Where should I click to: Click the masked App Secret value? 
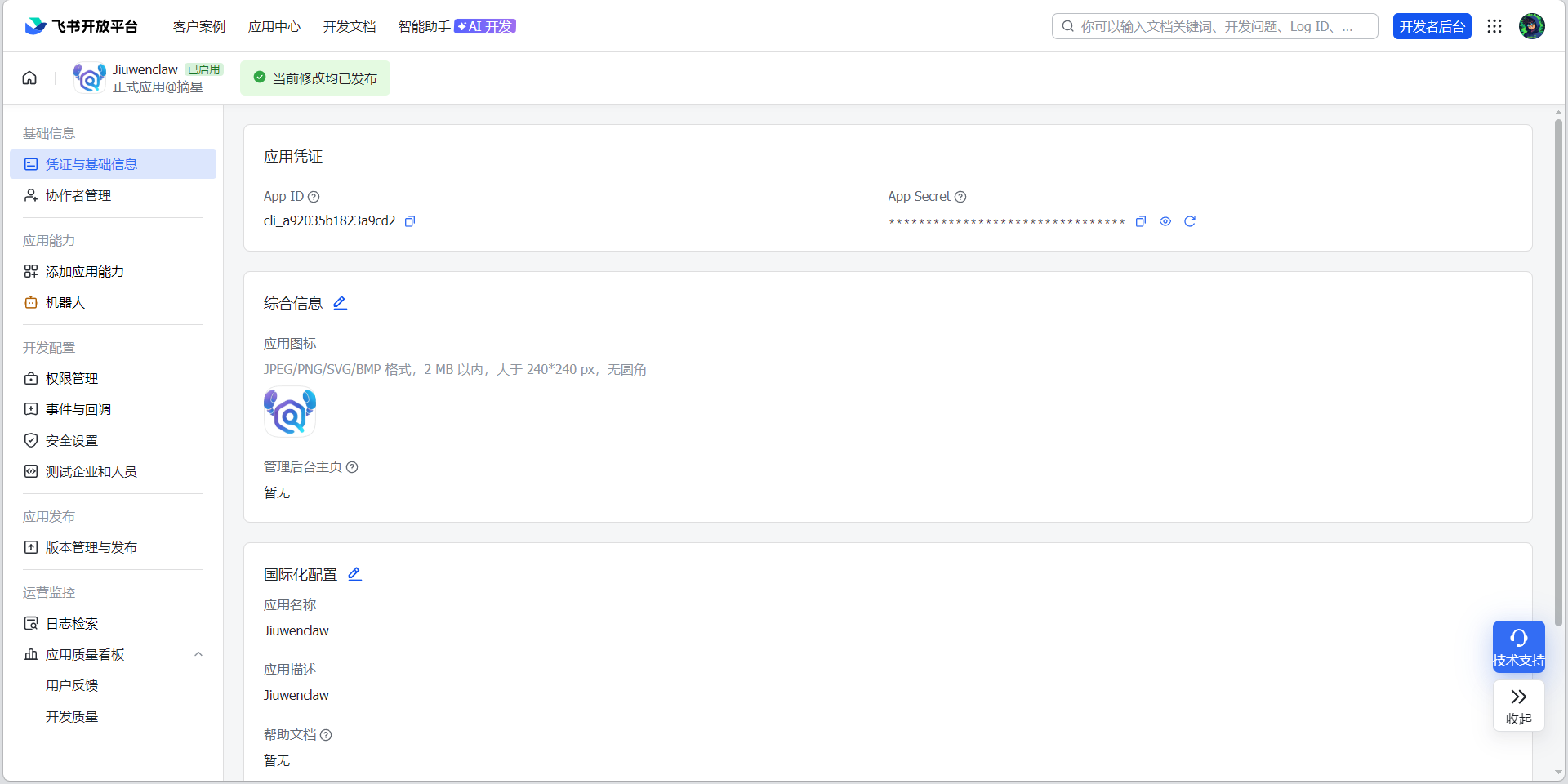click(x=1007, y=221)
